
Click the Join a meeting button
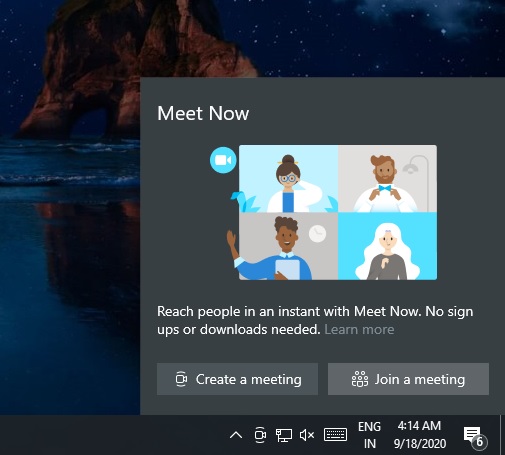[408, 379]
